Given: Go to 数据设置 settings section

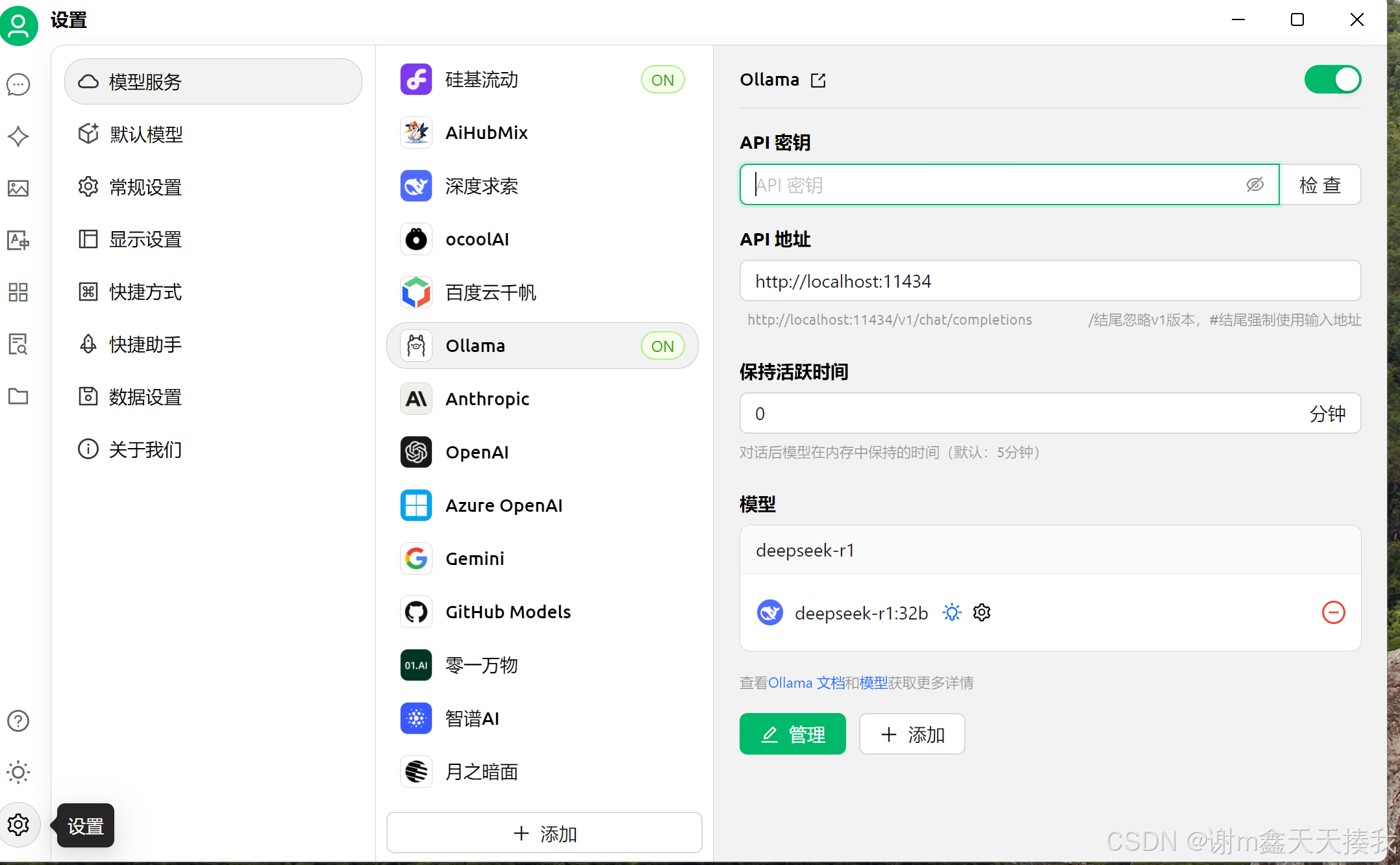Looking at the screenshot, I should point(145,397).
